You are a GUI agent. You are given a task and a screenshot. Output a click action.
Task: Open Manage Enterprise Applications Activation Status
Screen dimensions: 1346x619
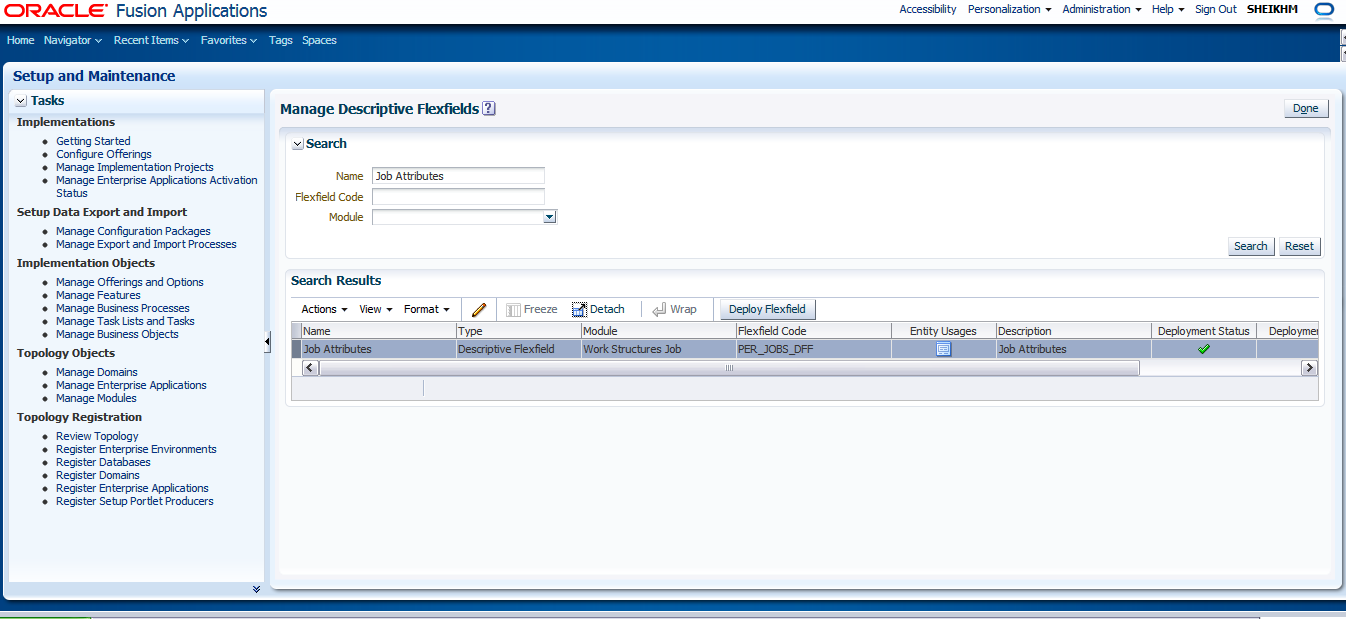[156, 187]
